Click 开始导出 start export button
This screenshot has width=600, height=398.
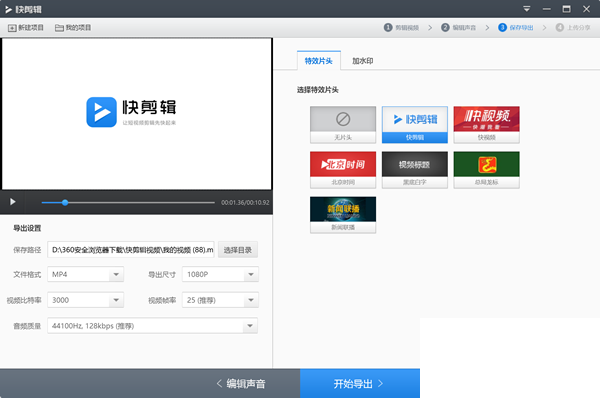pyautogui.click(x=360, y=383)
